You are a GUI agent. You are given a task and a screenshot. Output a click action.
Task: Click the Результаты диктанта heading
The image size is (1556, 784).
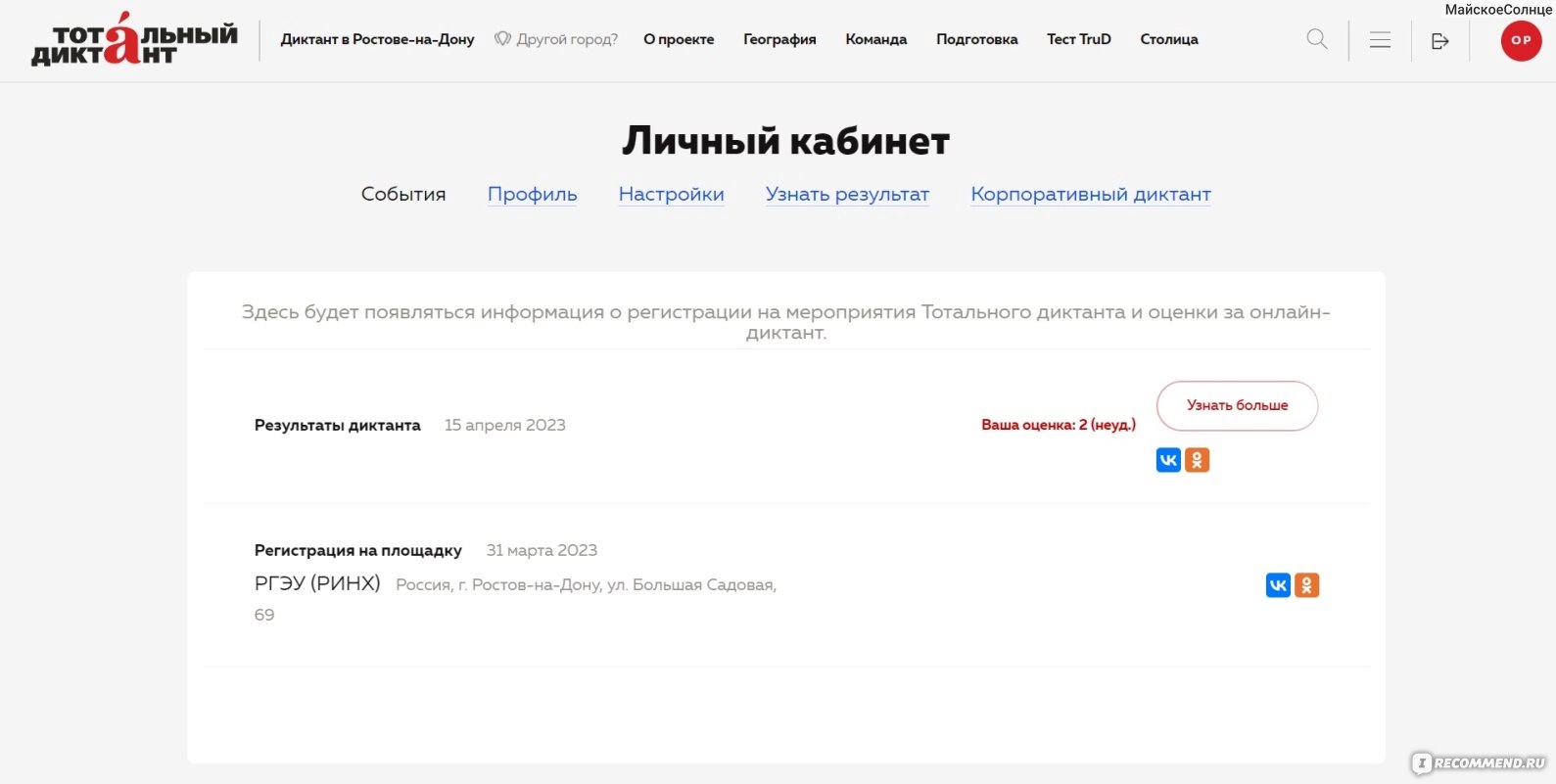338,425
